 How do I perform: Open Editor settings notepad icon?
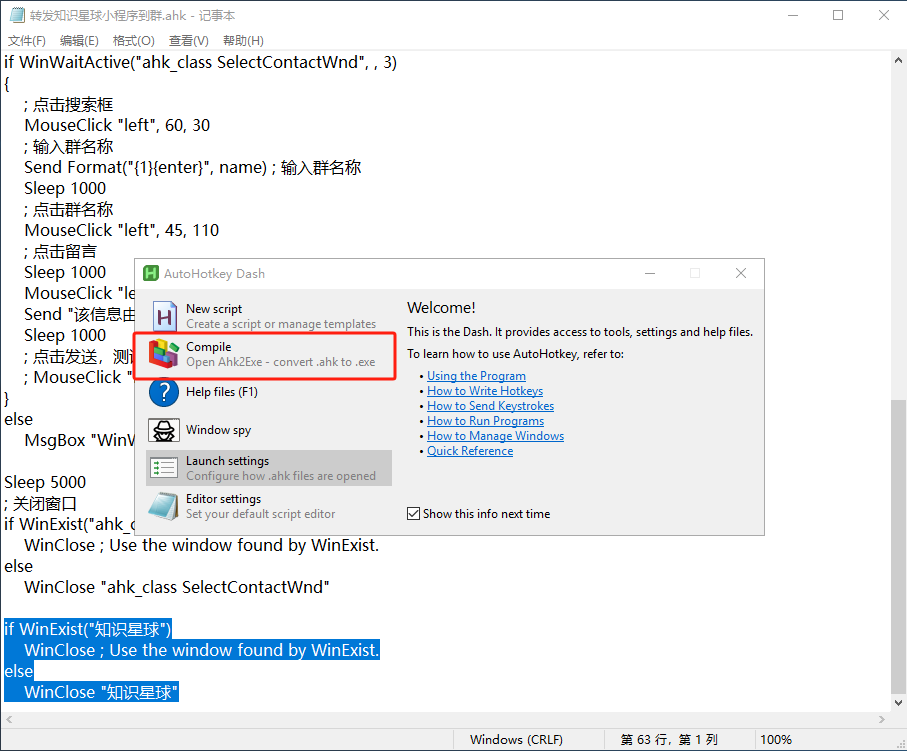pos(164,506)
